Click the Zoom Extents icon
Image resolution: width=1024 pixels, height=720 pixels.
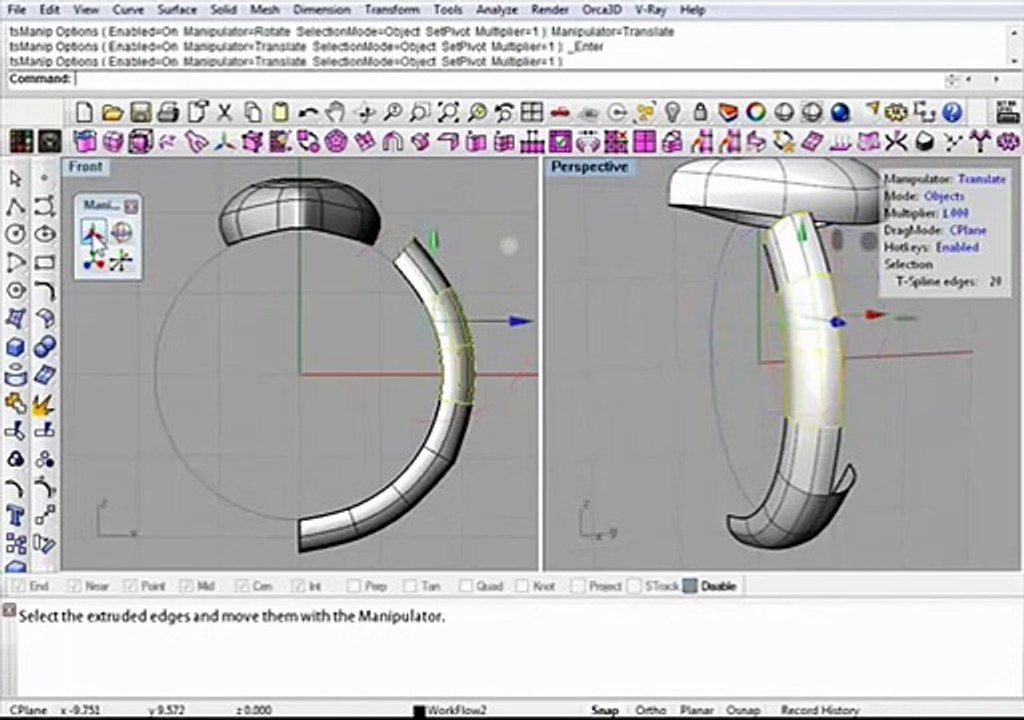448,112
